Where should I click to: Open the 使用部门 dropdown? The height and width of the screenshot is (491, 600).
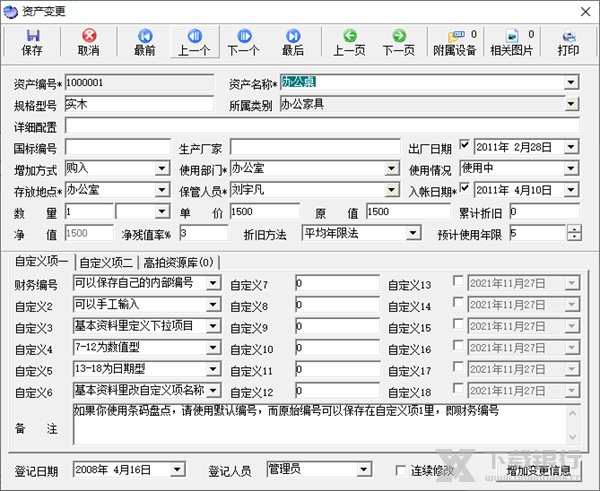tap(392, 168)
